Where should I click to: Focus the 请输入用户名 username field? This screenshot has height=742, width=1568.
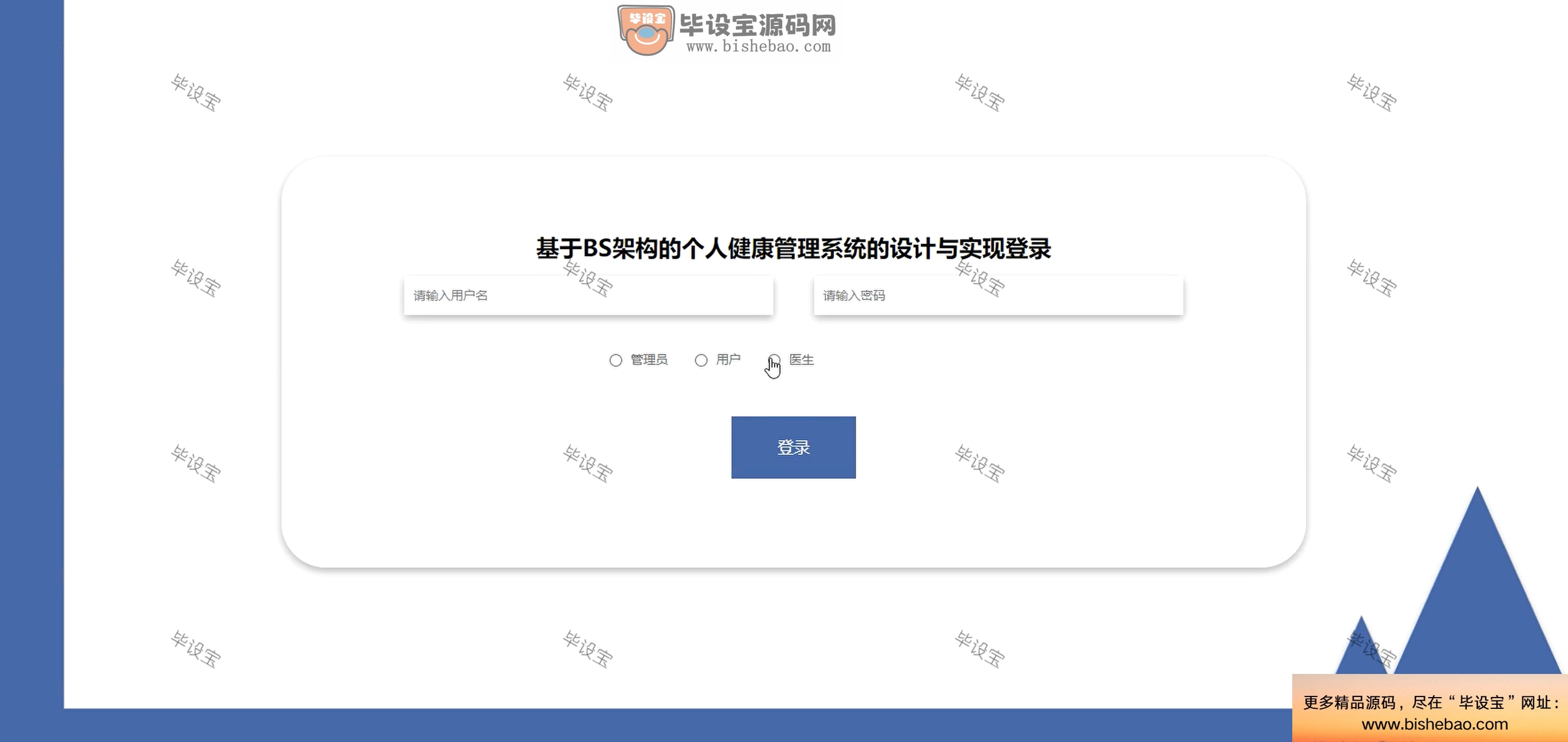(589, 295)
